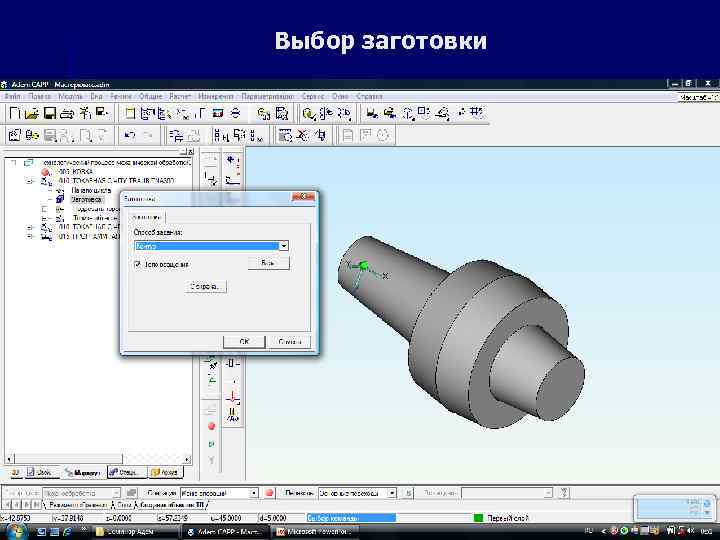Click the magnifier zoom icon in top toolbar

tap(309, 113)
